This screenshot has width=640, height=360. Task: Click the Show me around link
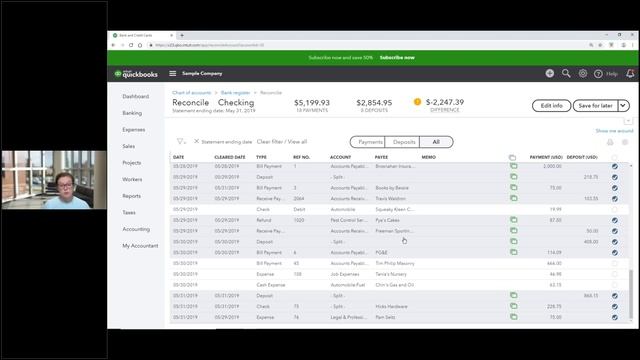[x=614, y=131]
